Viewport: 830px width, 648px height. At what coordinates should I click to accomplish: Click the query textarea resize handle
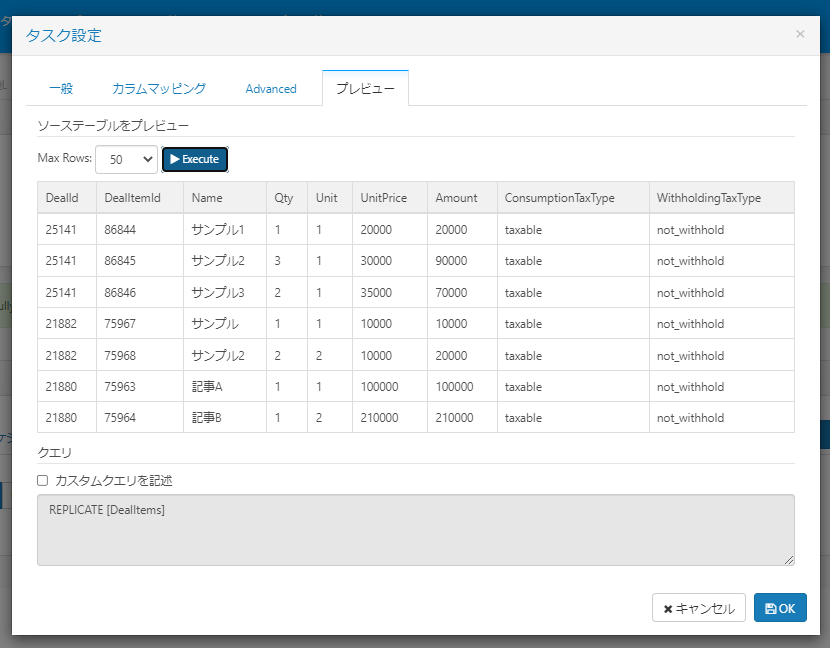click(789, 560)
